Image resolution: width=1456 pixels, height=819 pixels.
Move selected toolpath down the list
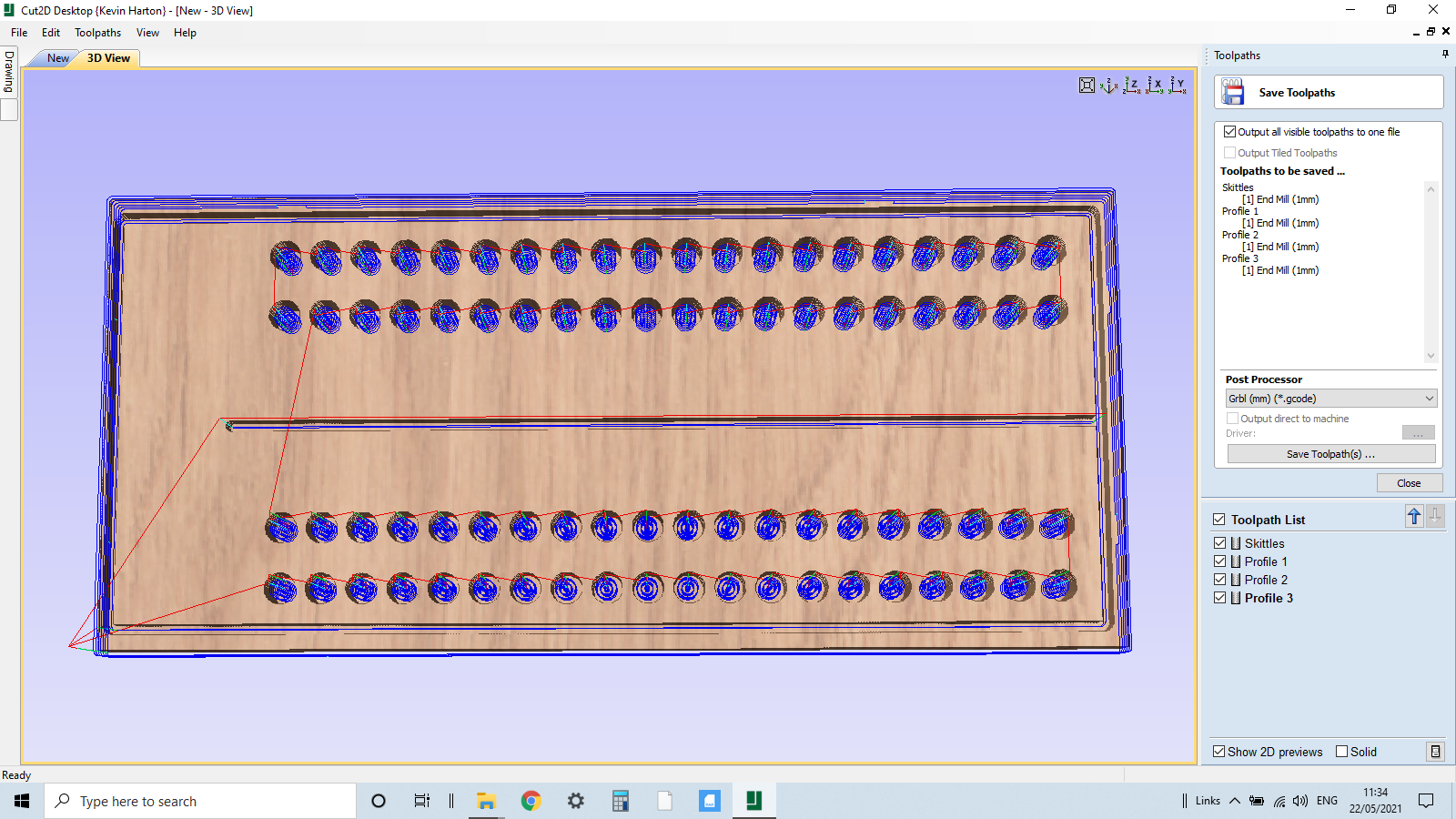1435,516
